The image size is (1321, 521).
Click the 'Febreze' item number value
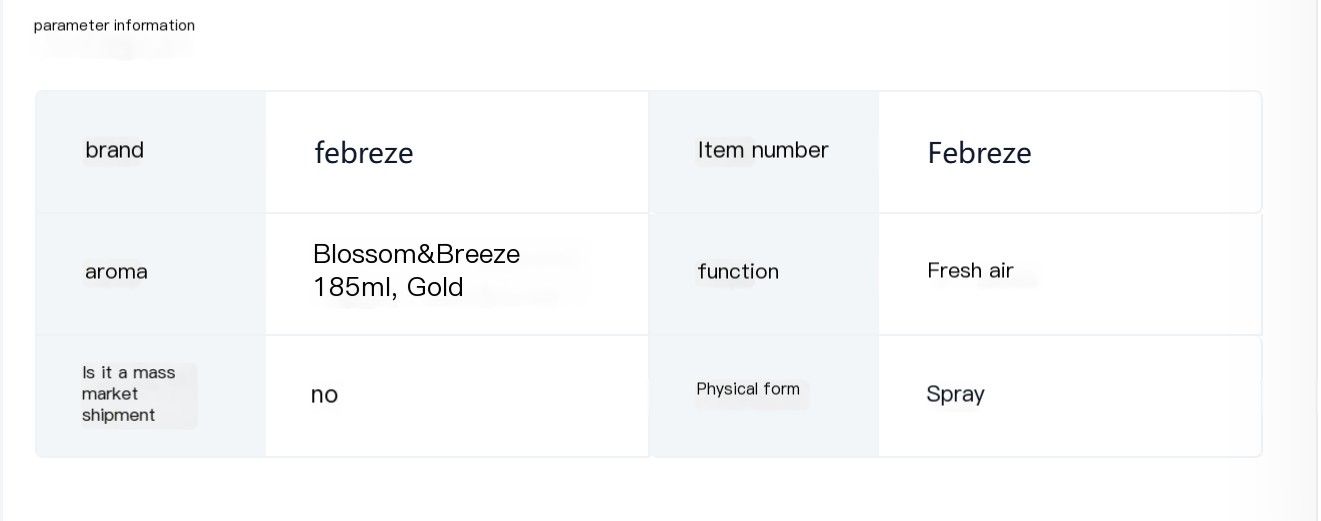(979, 153)
